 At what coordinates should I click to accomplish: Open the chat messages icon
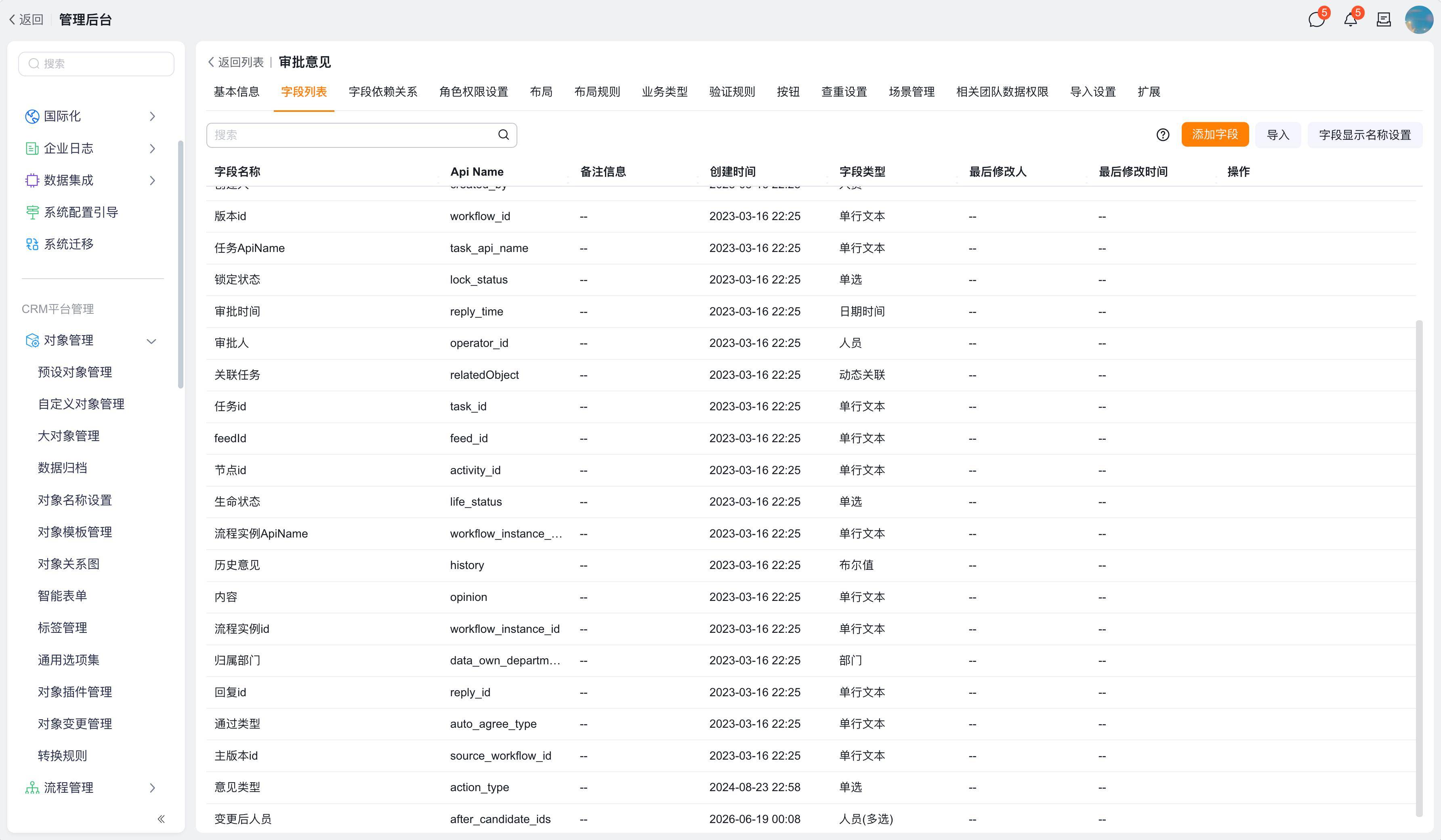tap(1316, 20)
